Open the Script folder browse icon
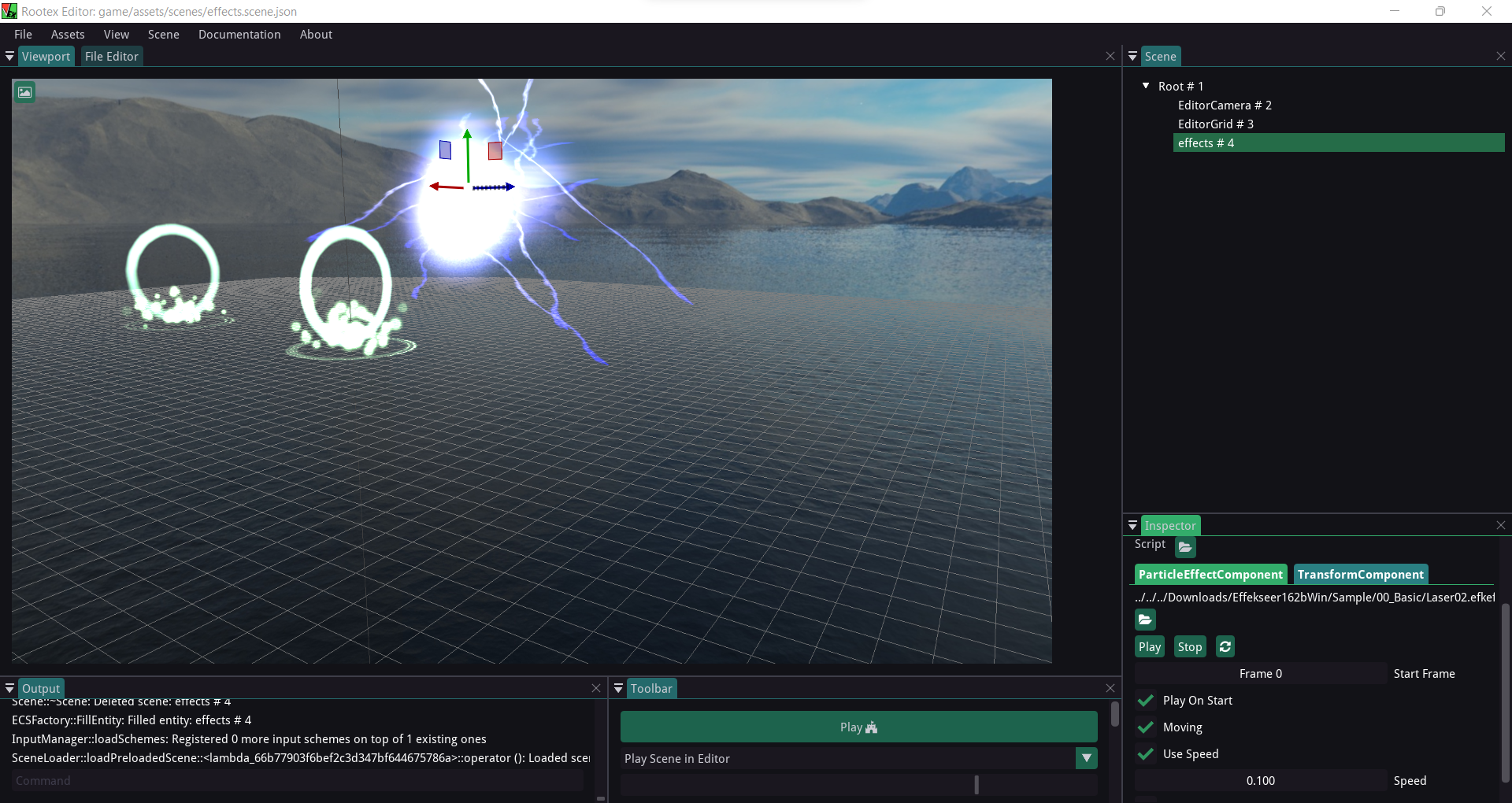The image size is (1512, 803). [1185, 546]
